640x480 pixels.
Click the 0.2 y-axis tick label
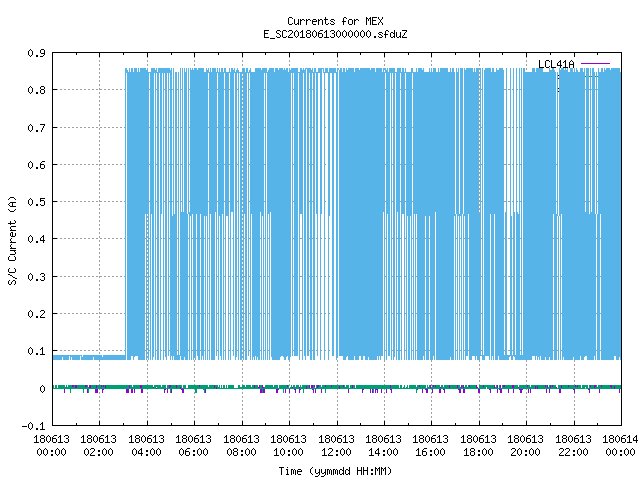tap(36, 314)
